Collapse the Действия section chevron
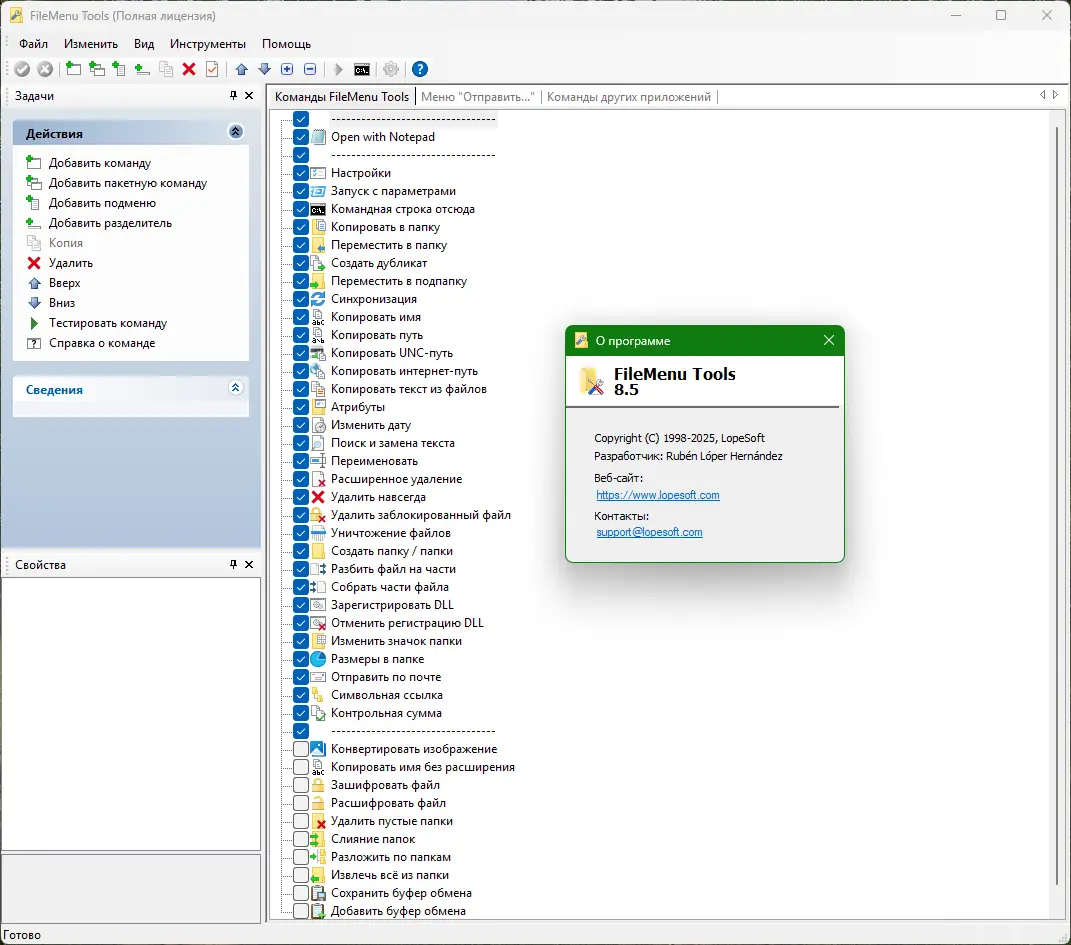The image size is (1071, 945). point(235,132)
